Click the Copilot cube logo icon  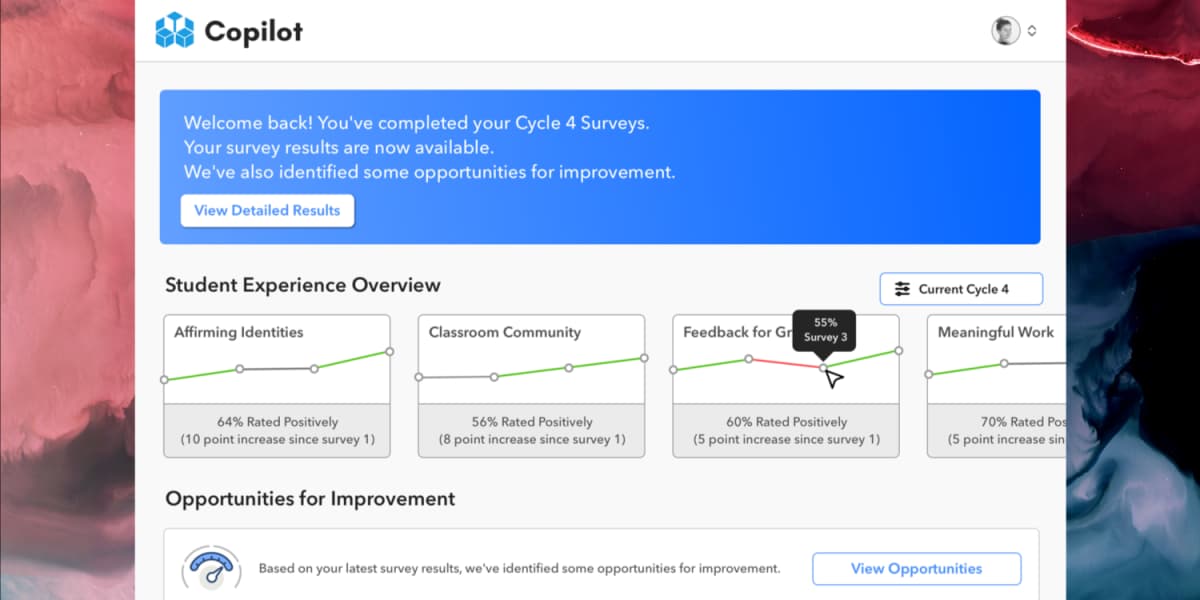click(174, 31)
